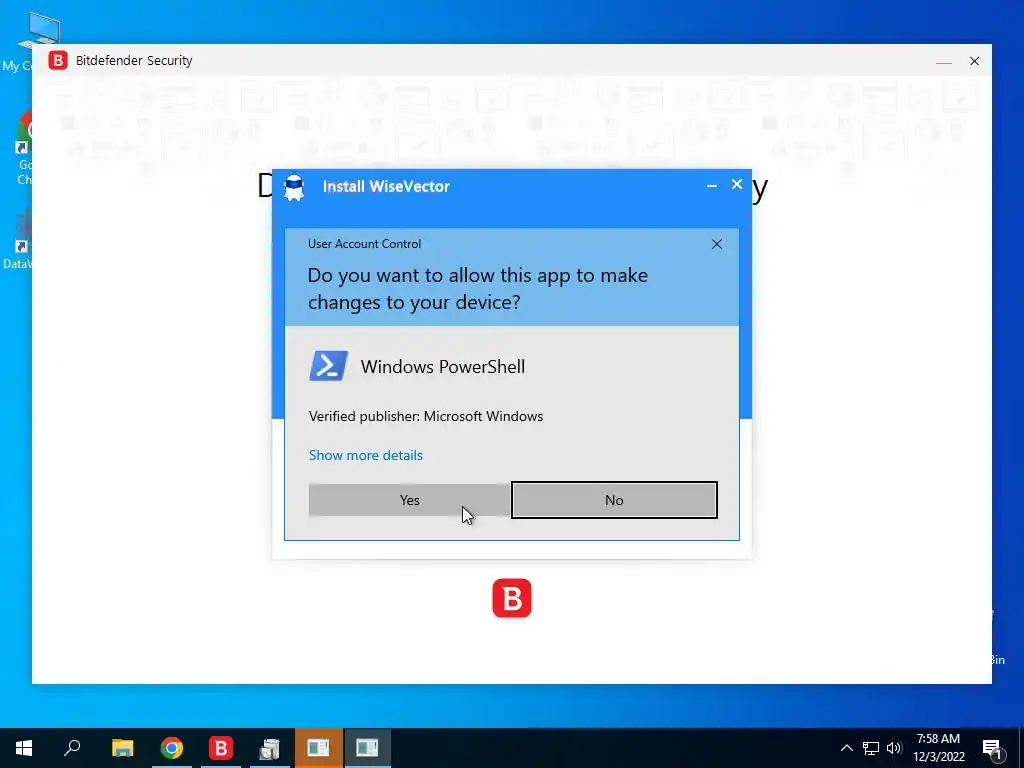Open the Show more details link

point(366,455)
